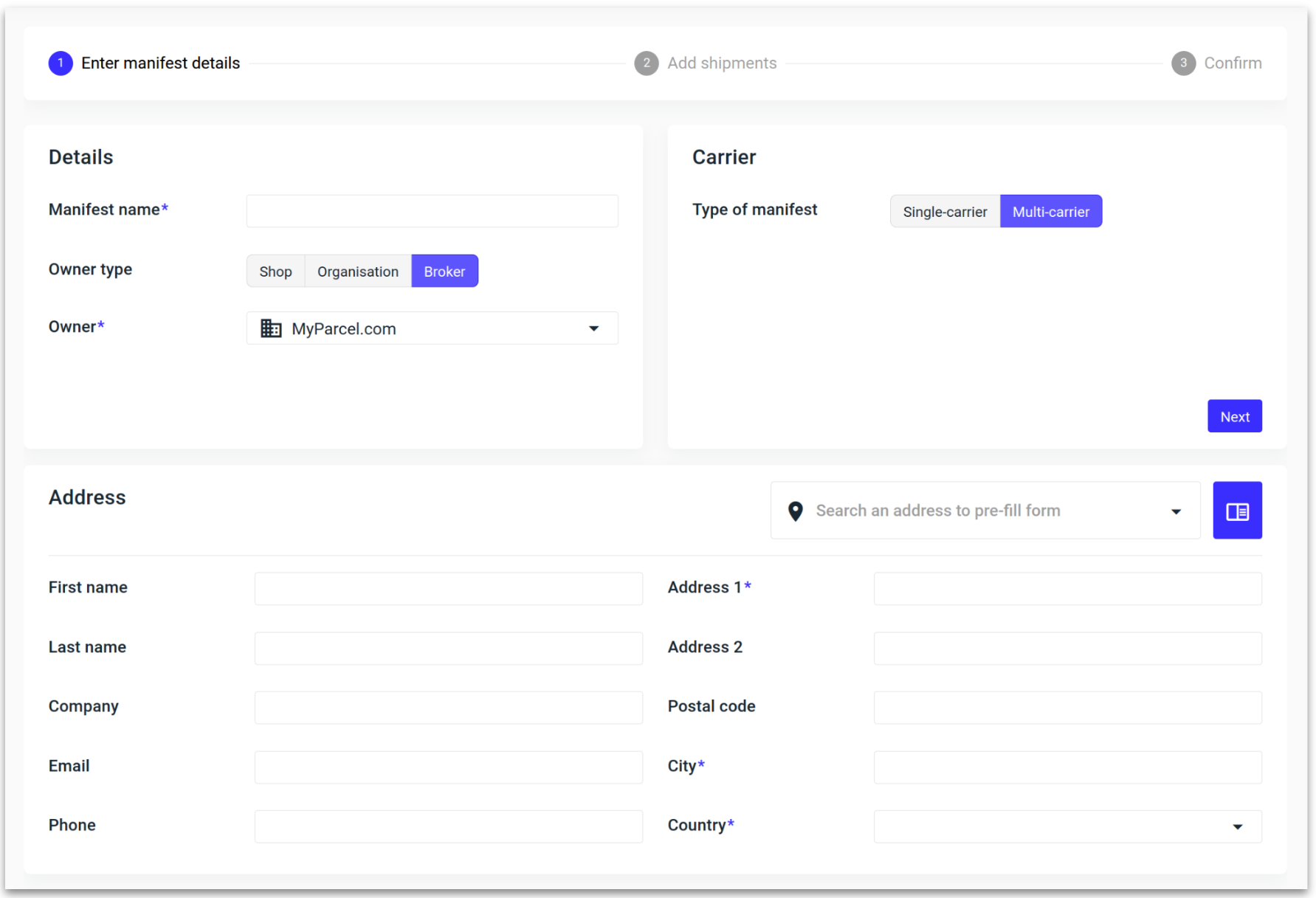This screenshot has width=1316, height=898.
Task: Click the building icon beside MyParcel.com
Action: [x=271, y=328]
